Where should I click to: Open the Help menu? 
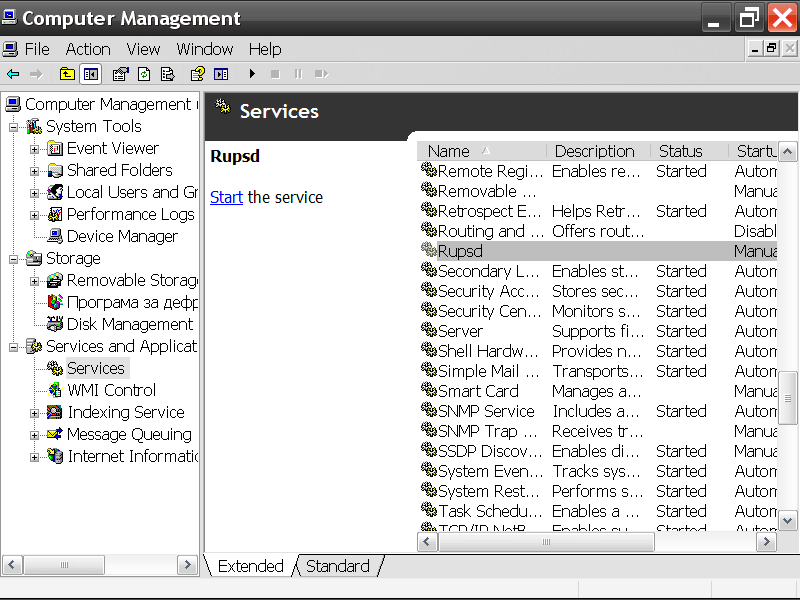(265, 49)
